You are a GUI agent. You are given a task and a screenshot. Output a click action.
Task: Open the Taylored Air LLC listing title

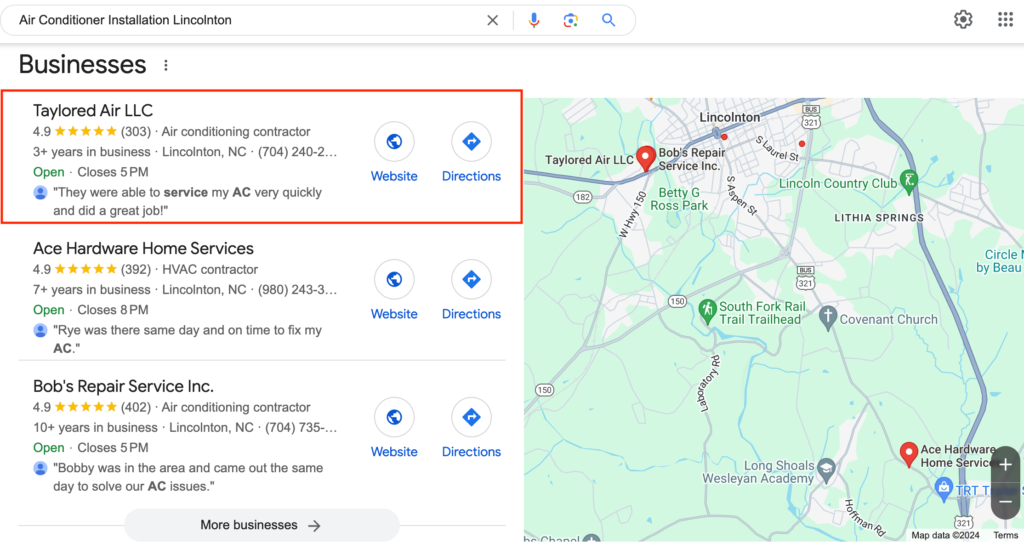point(93,110)
